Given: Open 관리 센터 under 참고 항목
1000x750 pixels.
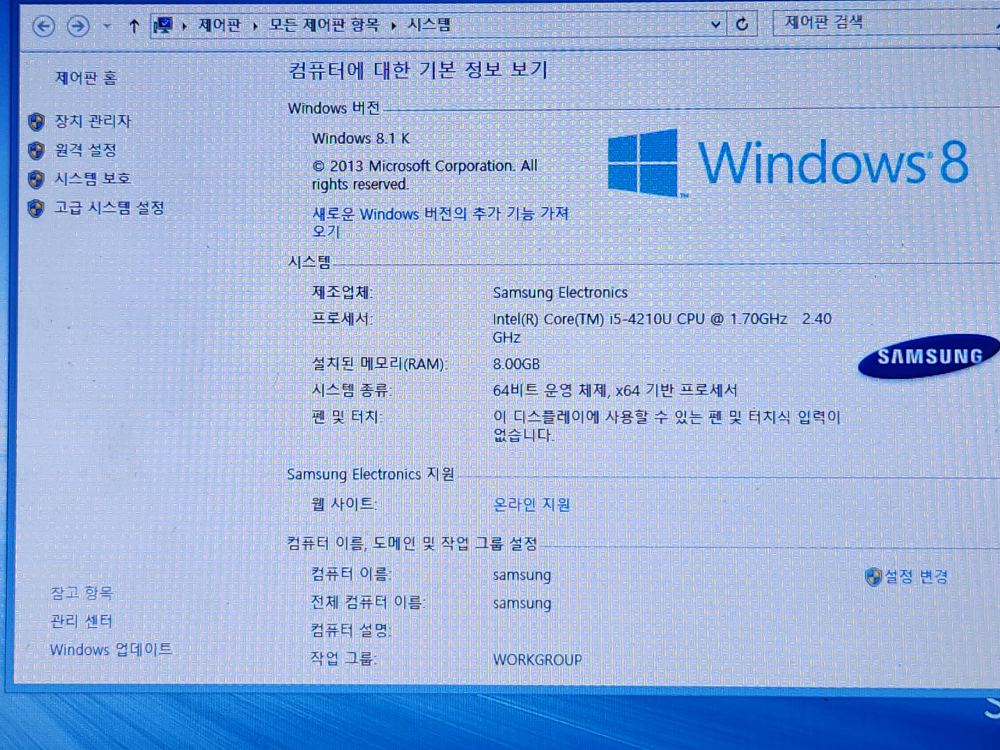Looking at the screenshot, I should (x=81, y=621).
